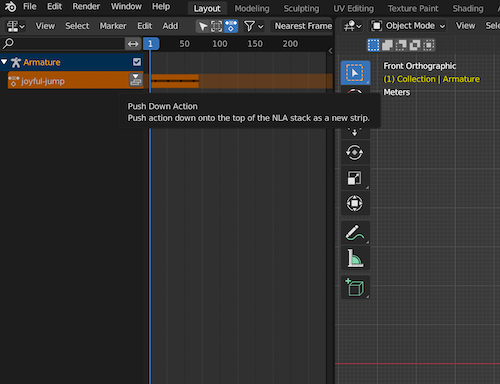
Task: Select the Rotate tool
Action: (355, 153)
